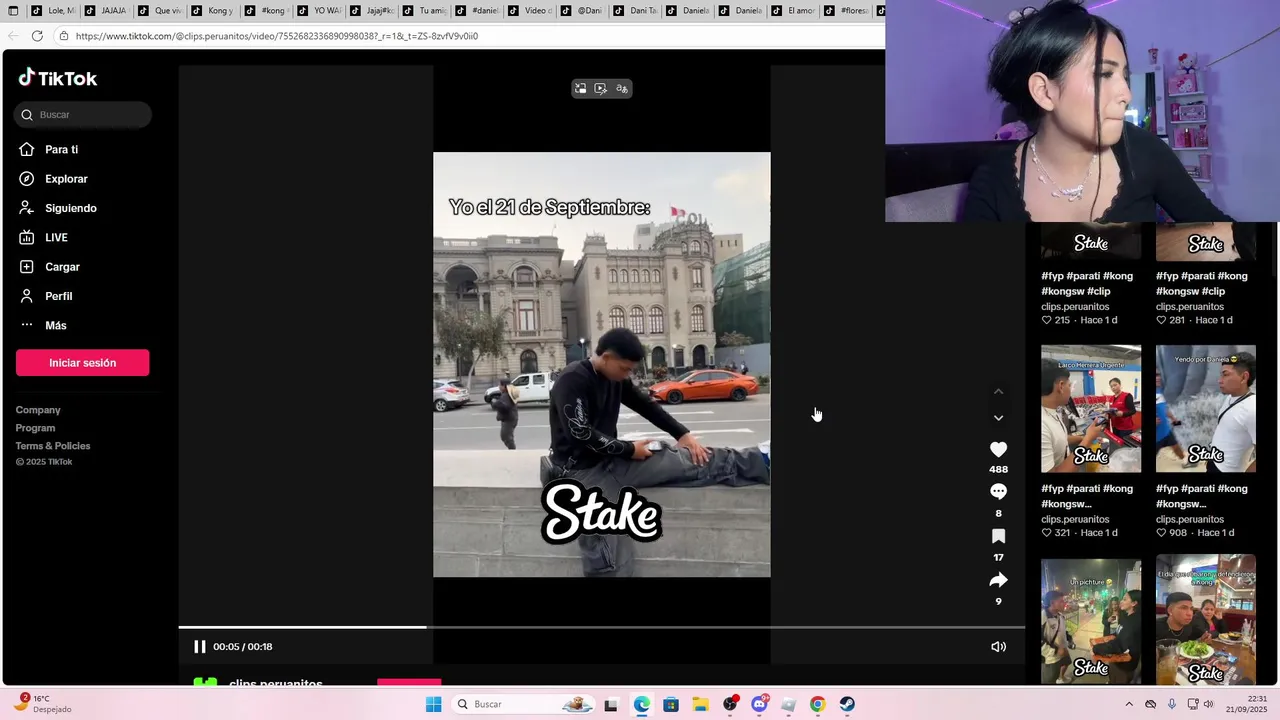Open Discord from the taskbar
The width and height of the screenshot is (1280, 720).
tap(759, 705)
